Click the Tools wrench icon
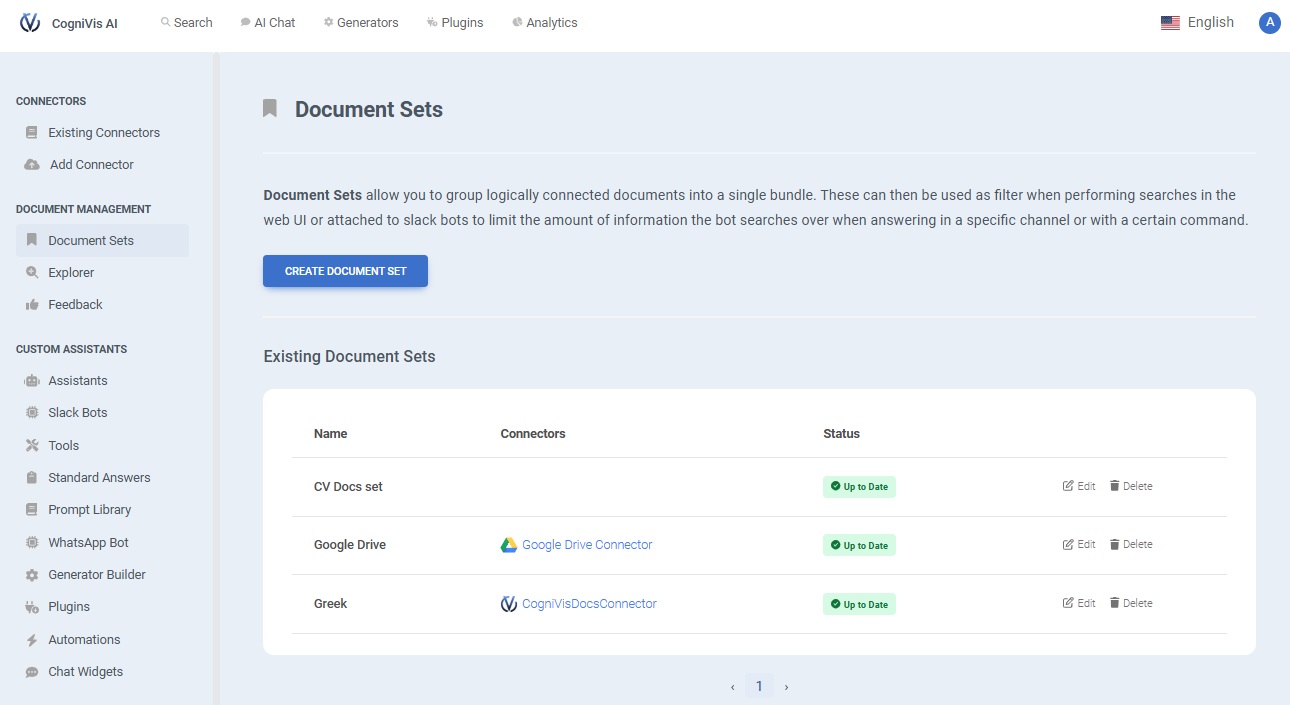The image size is (1290, 705). [32, 445]
